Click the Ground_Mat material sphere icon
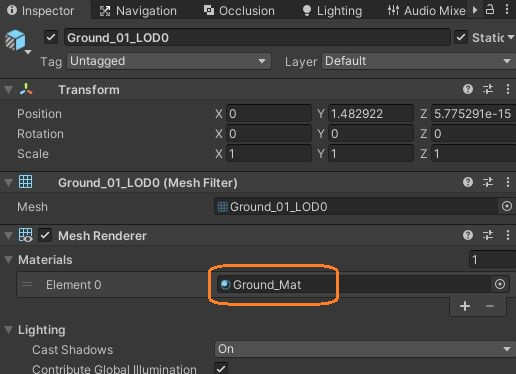This screenshot has height=374, width=516. pyautogui.click(x=225, y=284)
